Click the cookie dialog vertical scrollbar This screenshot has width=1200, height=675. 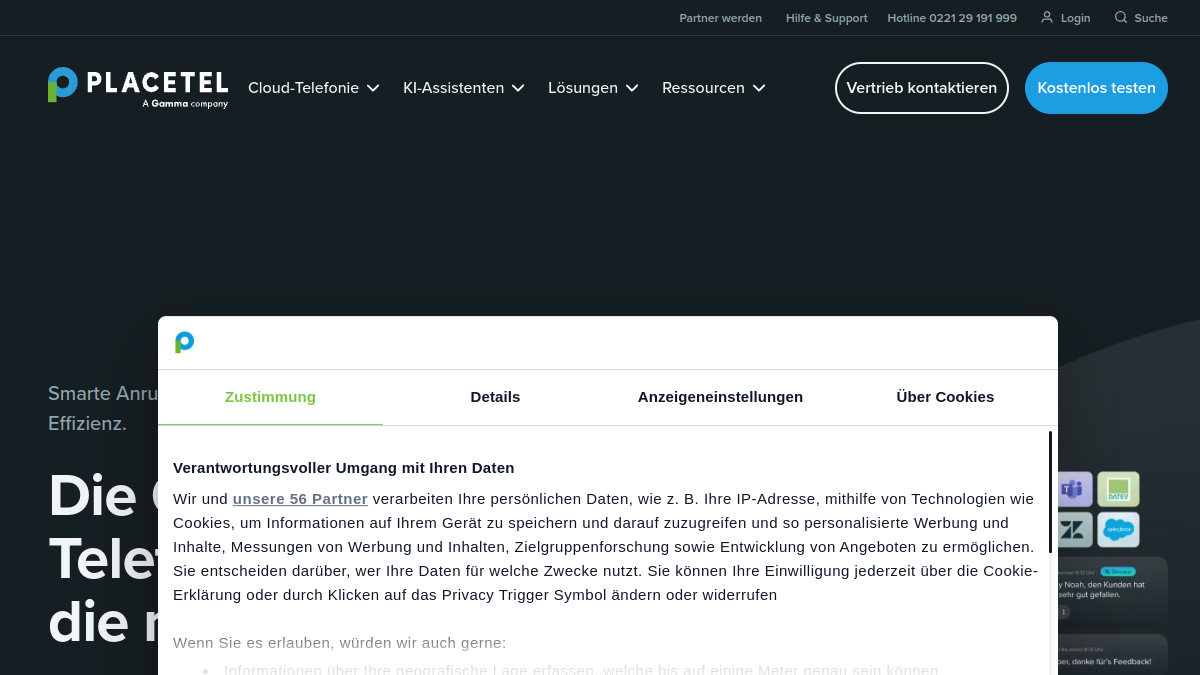tap(1050, 492)
